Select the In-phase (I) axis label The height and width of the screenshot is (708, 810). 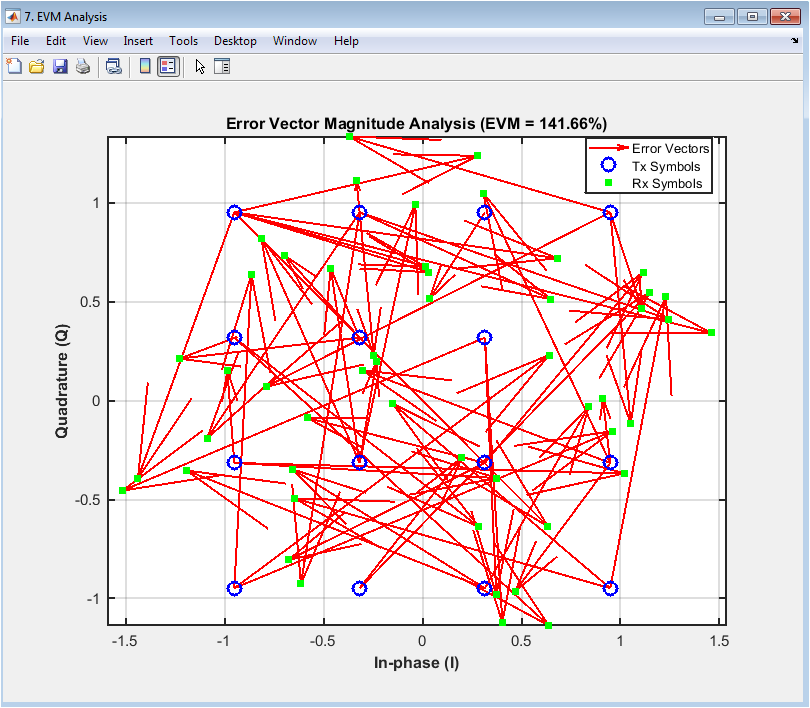416,663
